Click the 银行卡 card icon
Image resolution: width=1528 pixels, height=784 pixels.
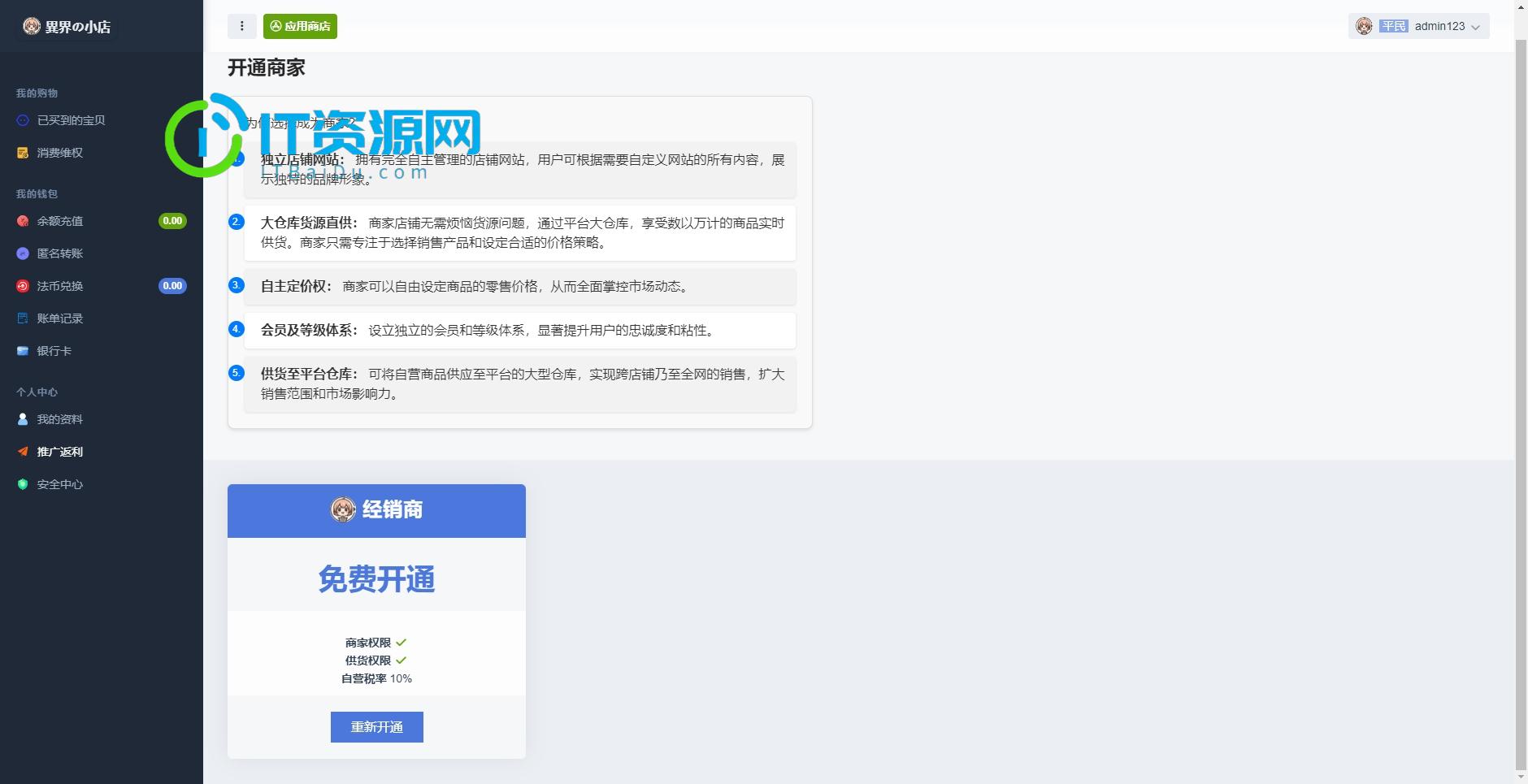tap(23, 351)
